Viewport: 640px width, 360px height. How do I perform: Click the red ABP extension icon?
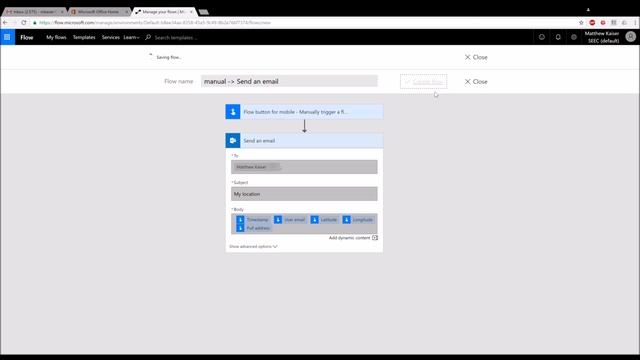click(592, 23)
